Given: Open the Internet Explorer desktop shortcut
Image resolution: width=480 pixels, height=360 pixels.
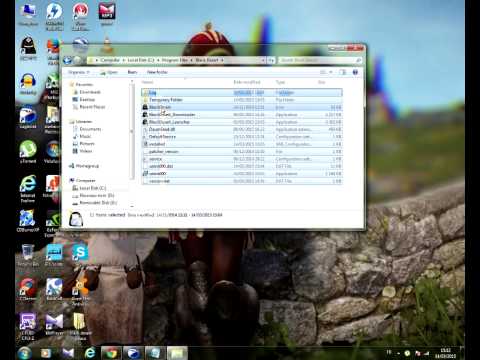Looking at the screenshot, I should tap(28, 188).
